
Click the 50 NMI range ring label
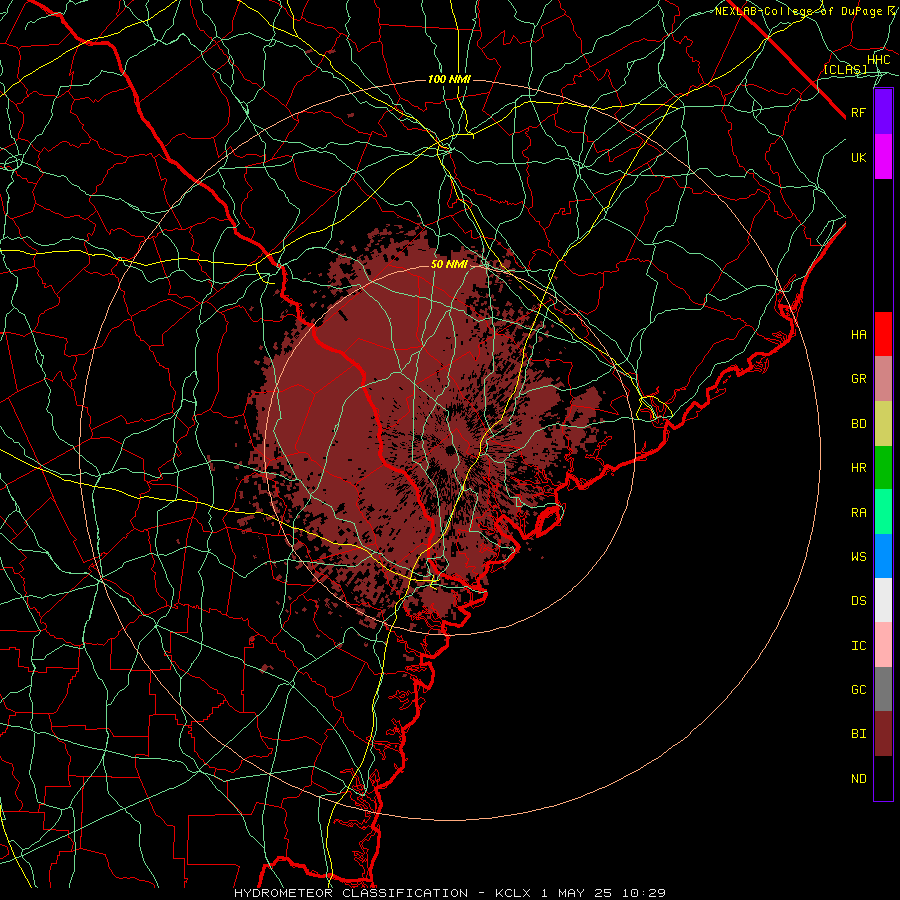point(449,264)
